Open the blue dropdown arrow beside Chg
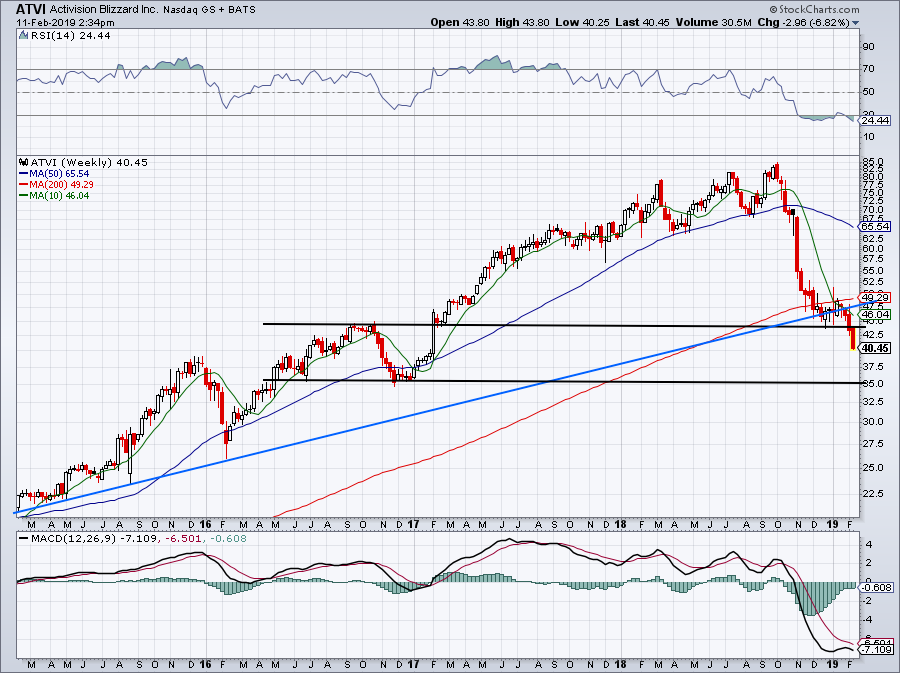Image resolution: width=900 pixels, height=673 pixels. tap(856, 24)
